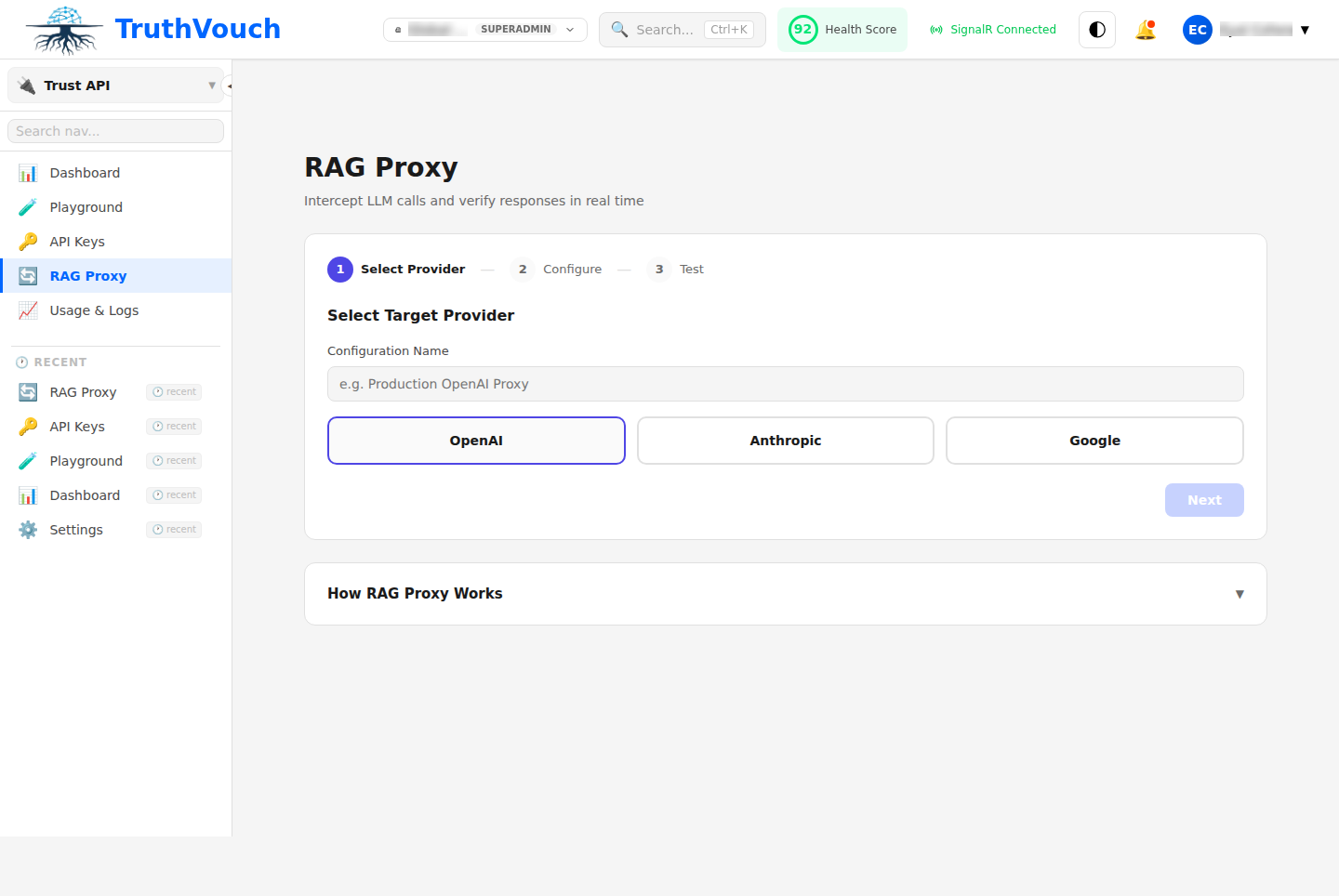Click the Usage & Logs graph icon
This screenshot has width=1339, height=896.
pos(27,310)
